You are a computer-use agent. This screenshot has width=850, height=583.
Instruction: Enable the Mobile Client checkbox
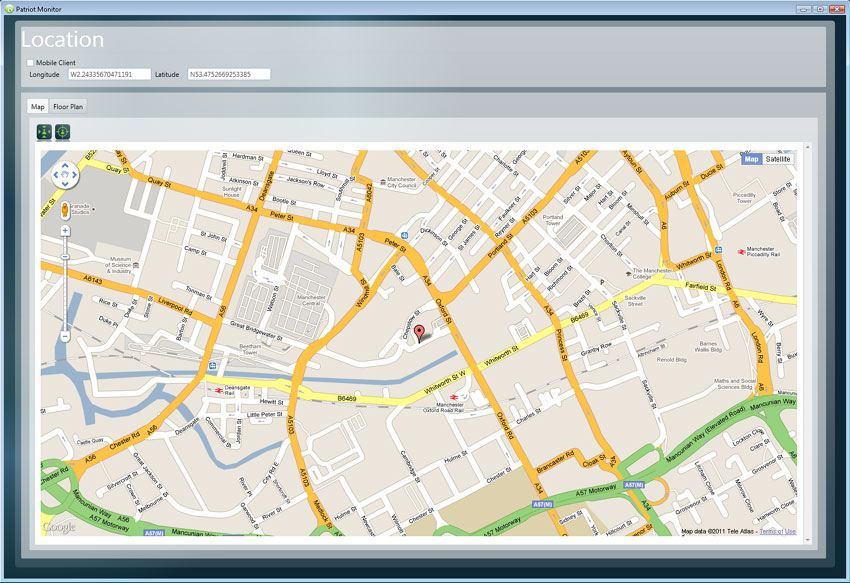[x=30, y=62]
